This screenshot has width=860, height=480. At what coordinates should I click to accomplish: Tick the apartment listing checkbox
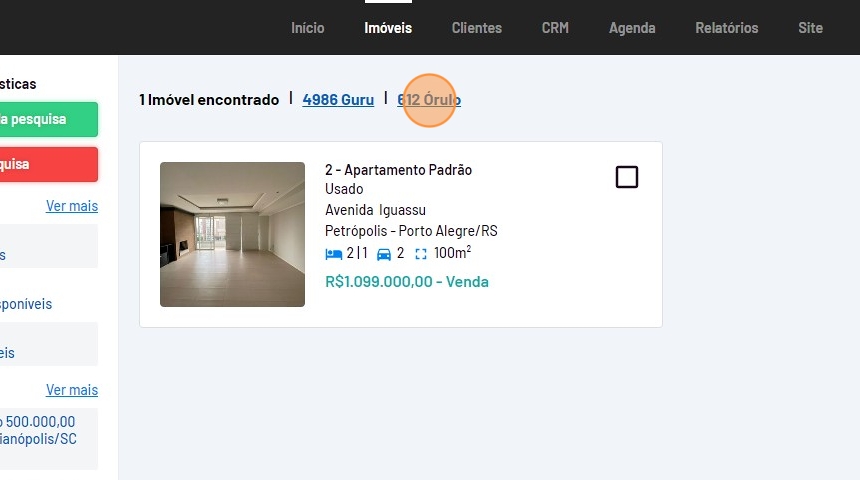pyautogui.click(x=627, y=177)
